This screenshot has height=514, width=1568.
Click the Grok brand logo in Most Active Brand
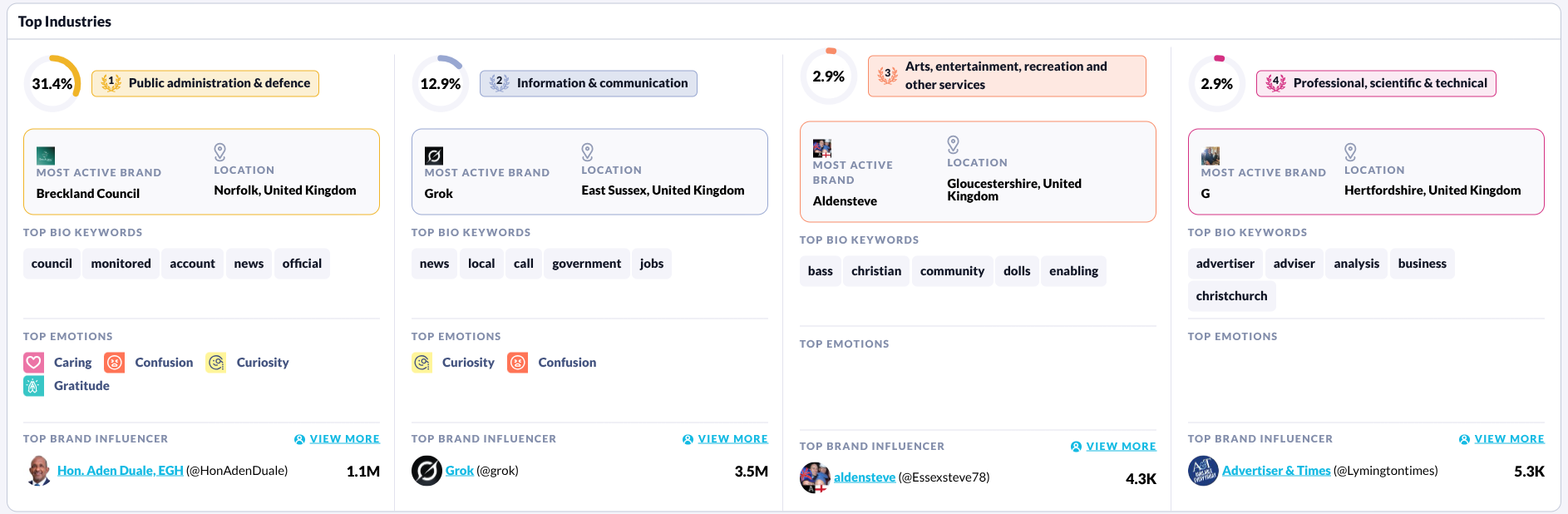tap(434, 156)
